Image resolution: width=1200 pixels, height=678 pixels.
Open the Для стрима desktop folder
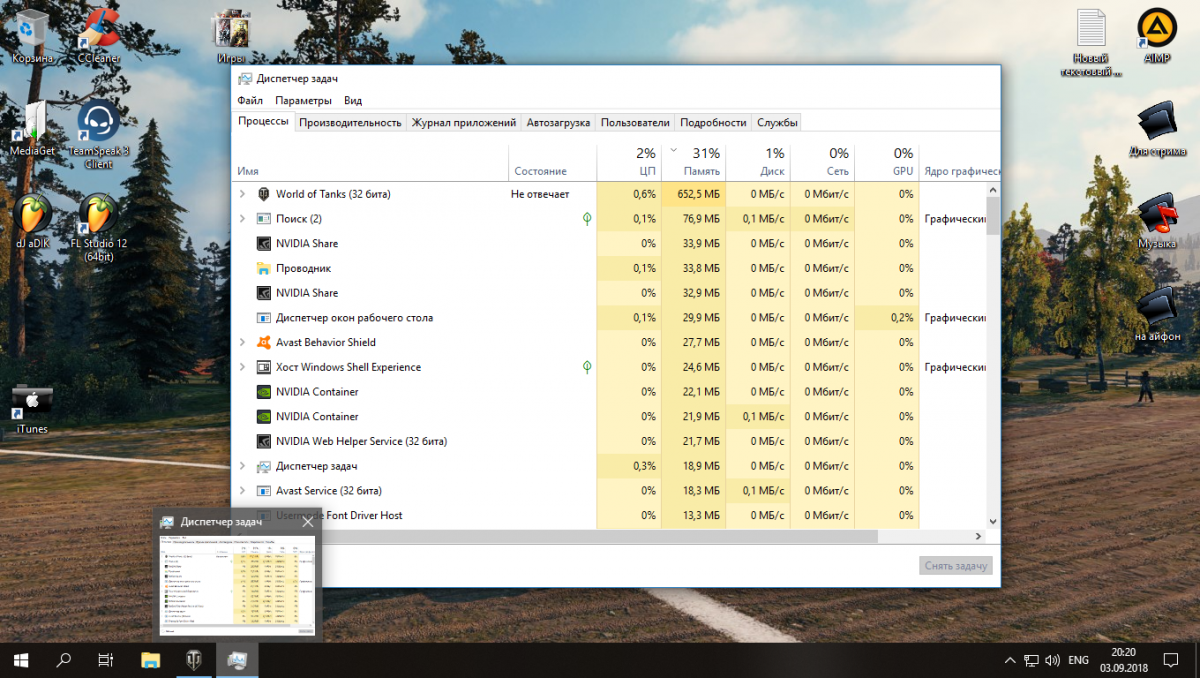1156,129
